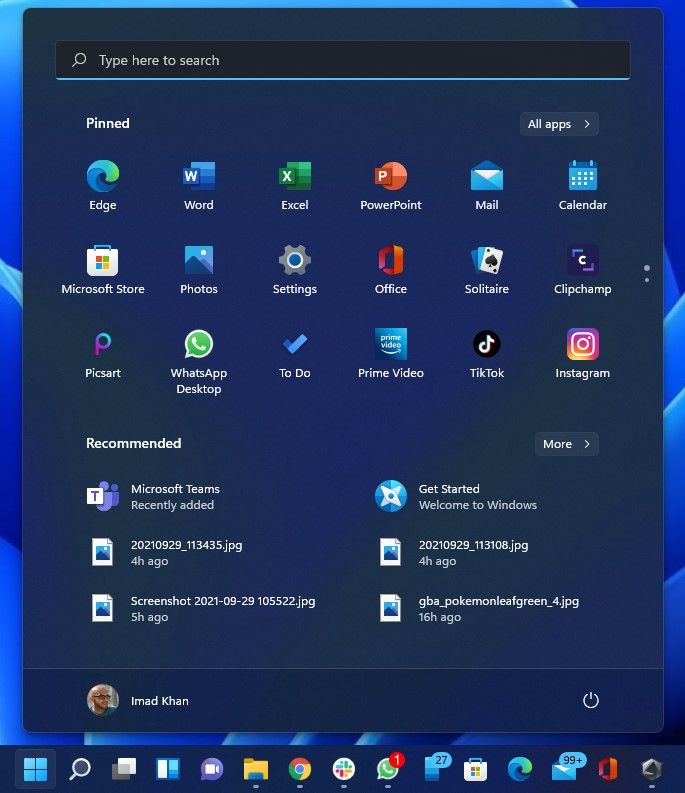685x793 pixels.
Task: Launch Solitaire from pinned apps
Action: (487, 270)
